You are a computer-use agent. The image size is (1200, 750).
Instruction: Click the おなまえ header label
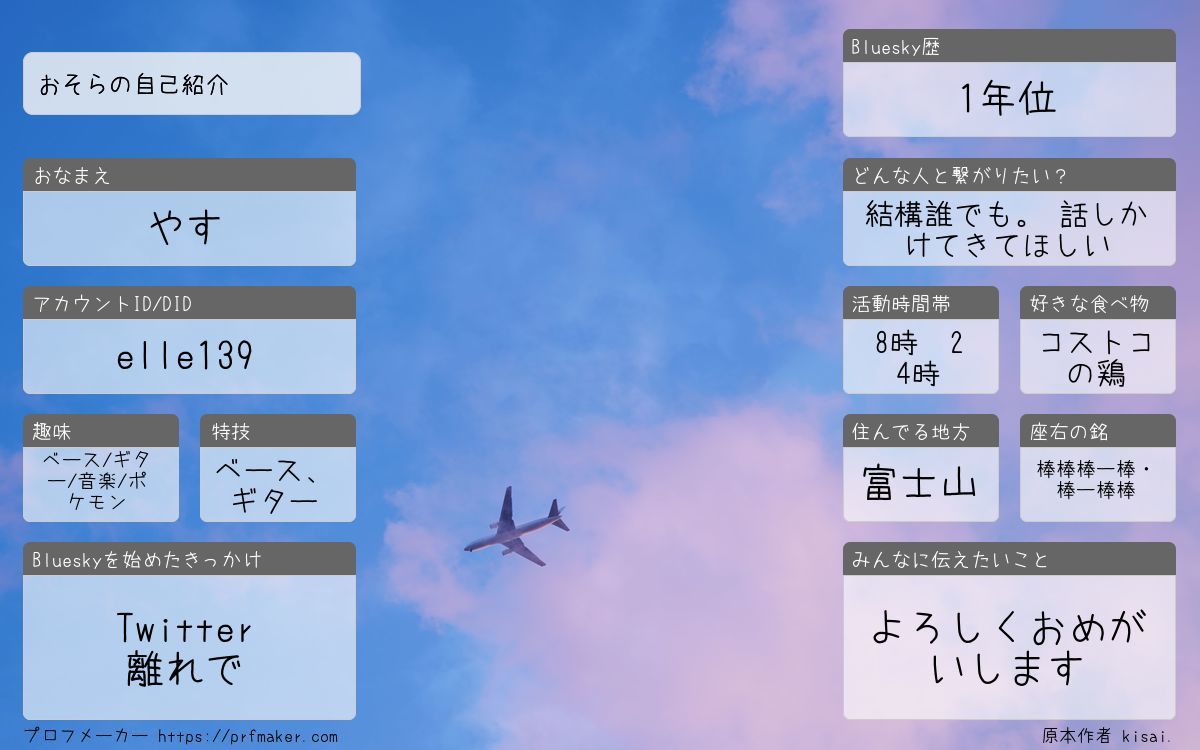73,176
